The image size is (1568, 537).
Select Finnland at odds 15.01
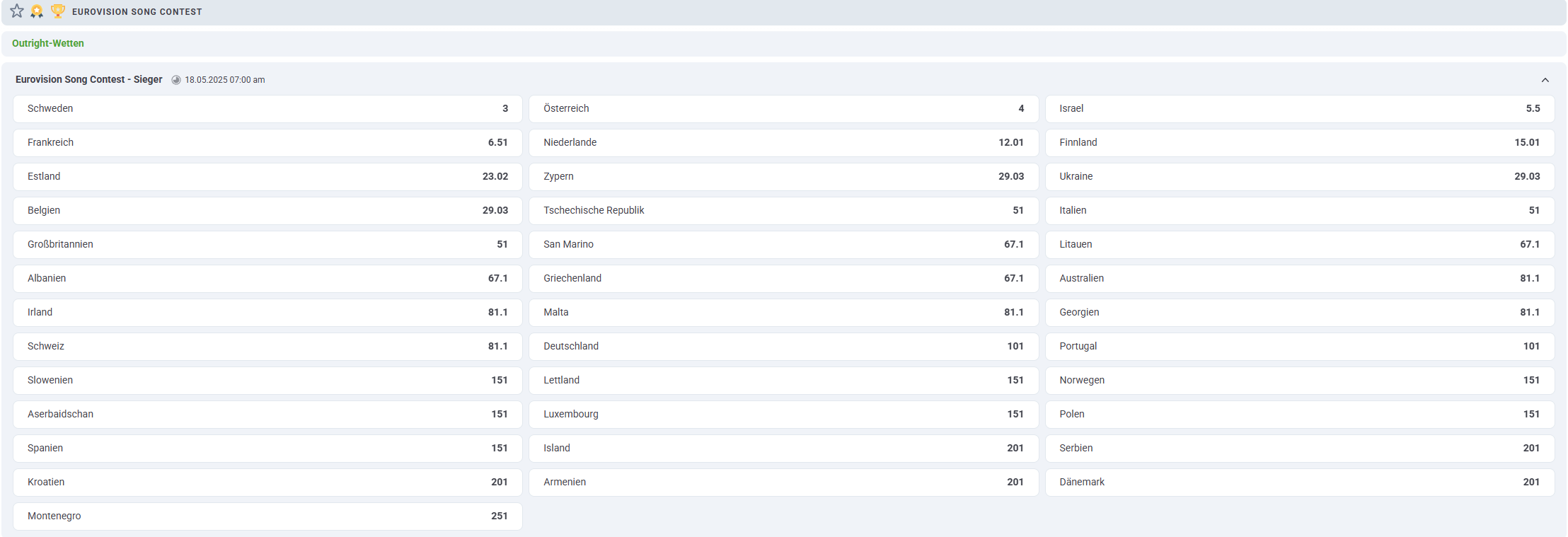point(1299,143)
